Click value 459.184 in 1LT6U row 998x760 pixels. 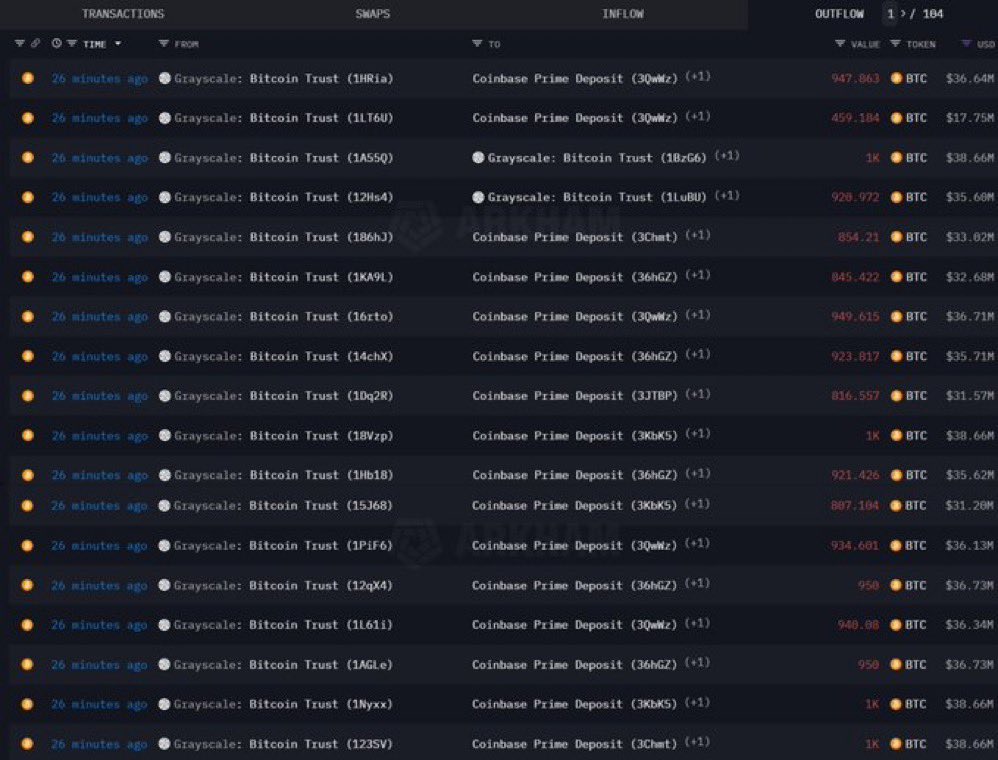(x=855, y=118)
